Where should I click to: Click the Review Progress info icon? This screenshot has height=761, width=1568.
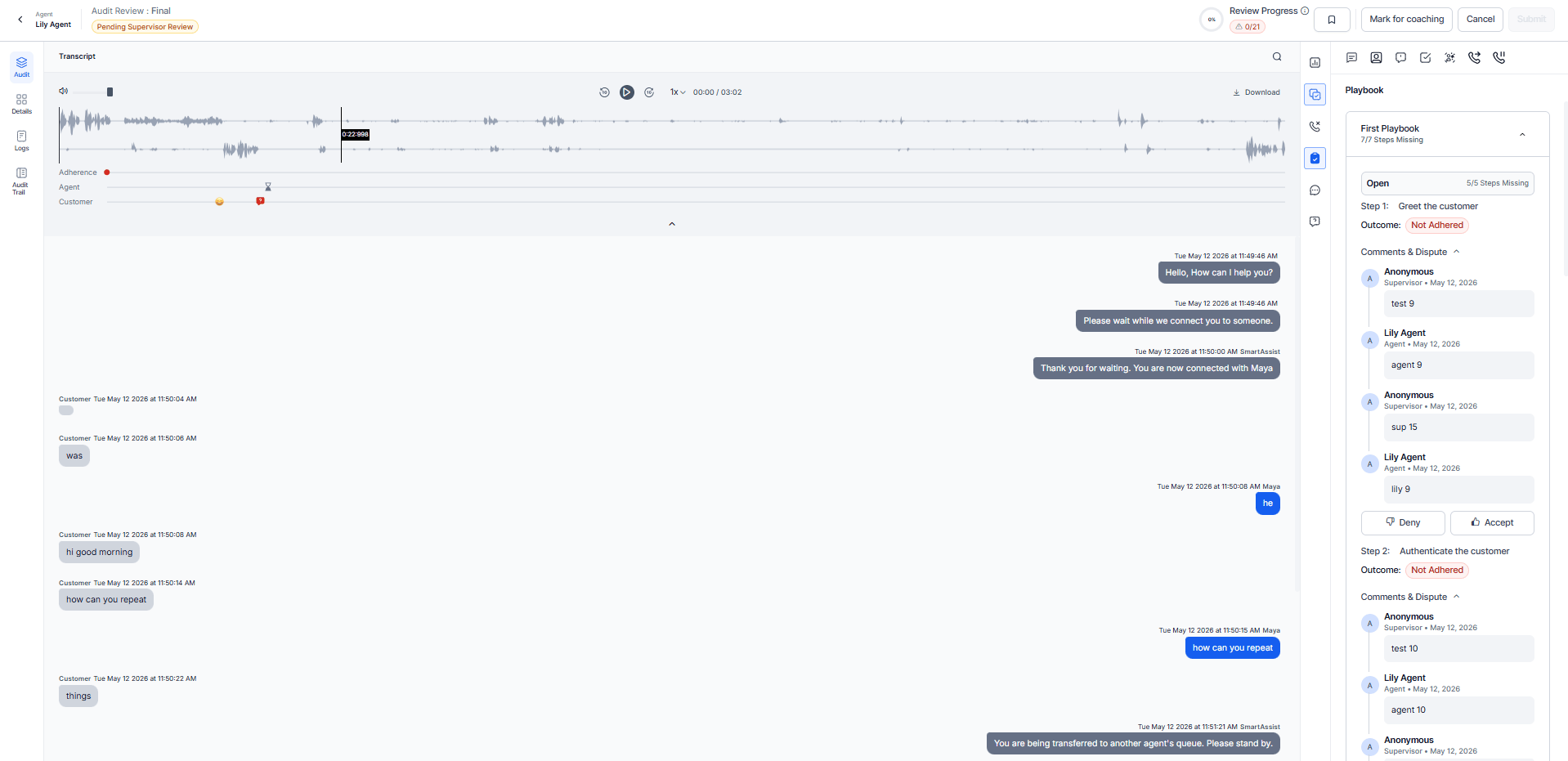[1305, 11]
